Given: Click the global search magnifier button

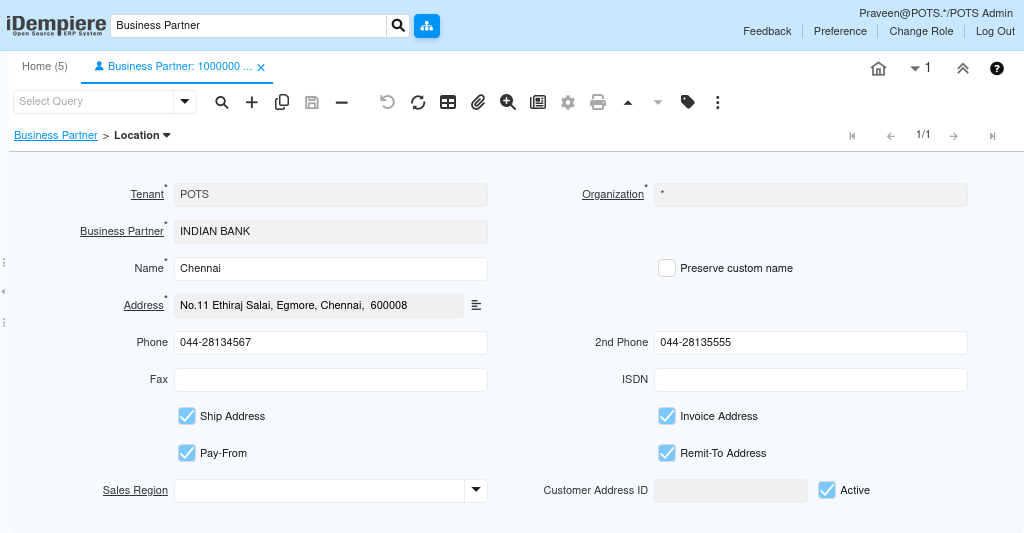Looking at the screenshot, I should pyautogui.click(x=398, y=25).
